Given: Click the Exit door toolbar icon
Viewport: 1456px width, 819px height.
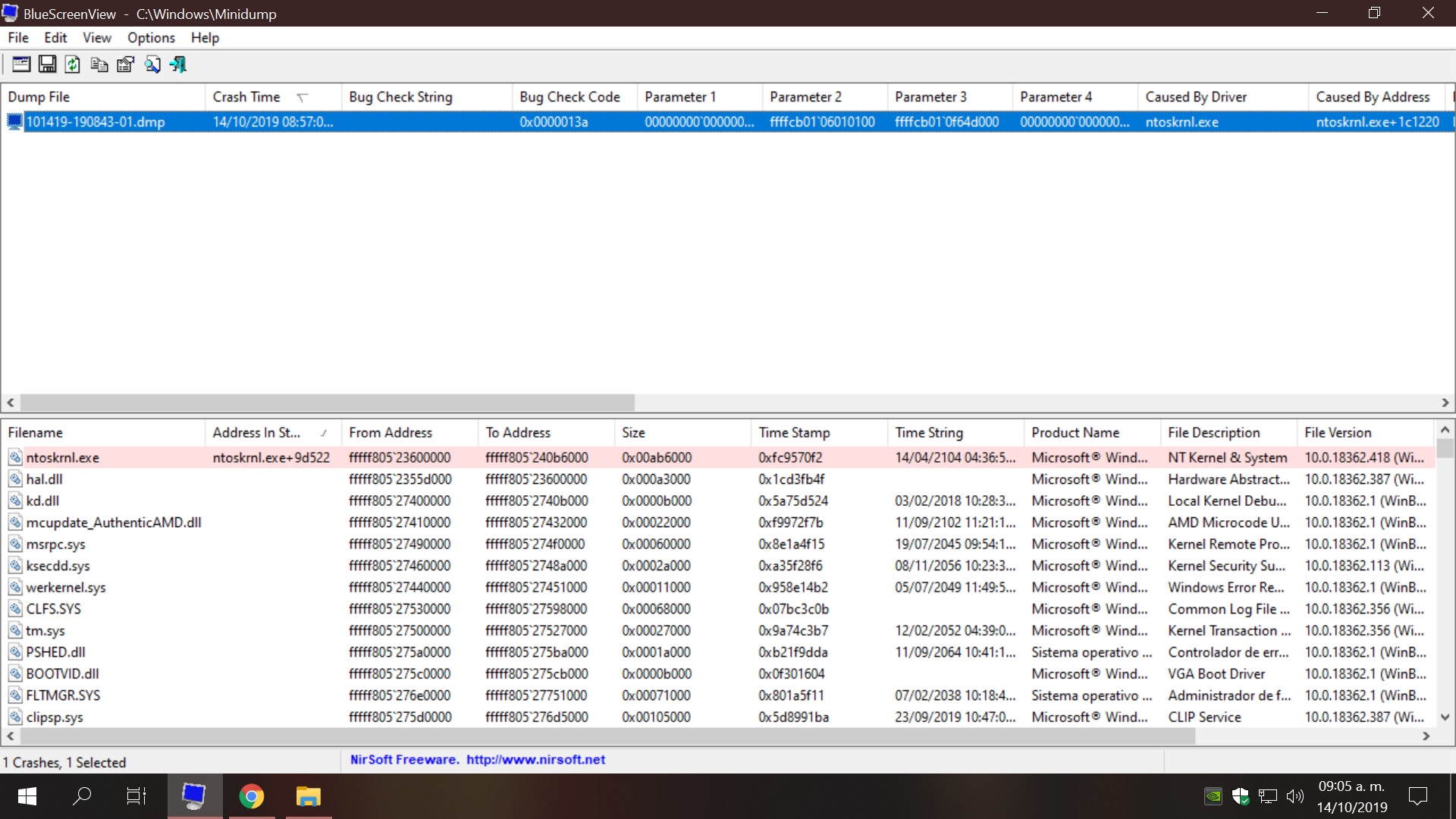Looking at the screenshot, I should point(178,64).
